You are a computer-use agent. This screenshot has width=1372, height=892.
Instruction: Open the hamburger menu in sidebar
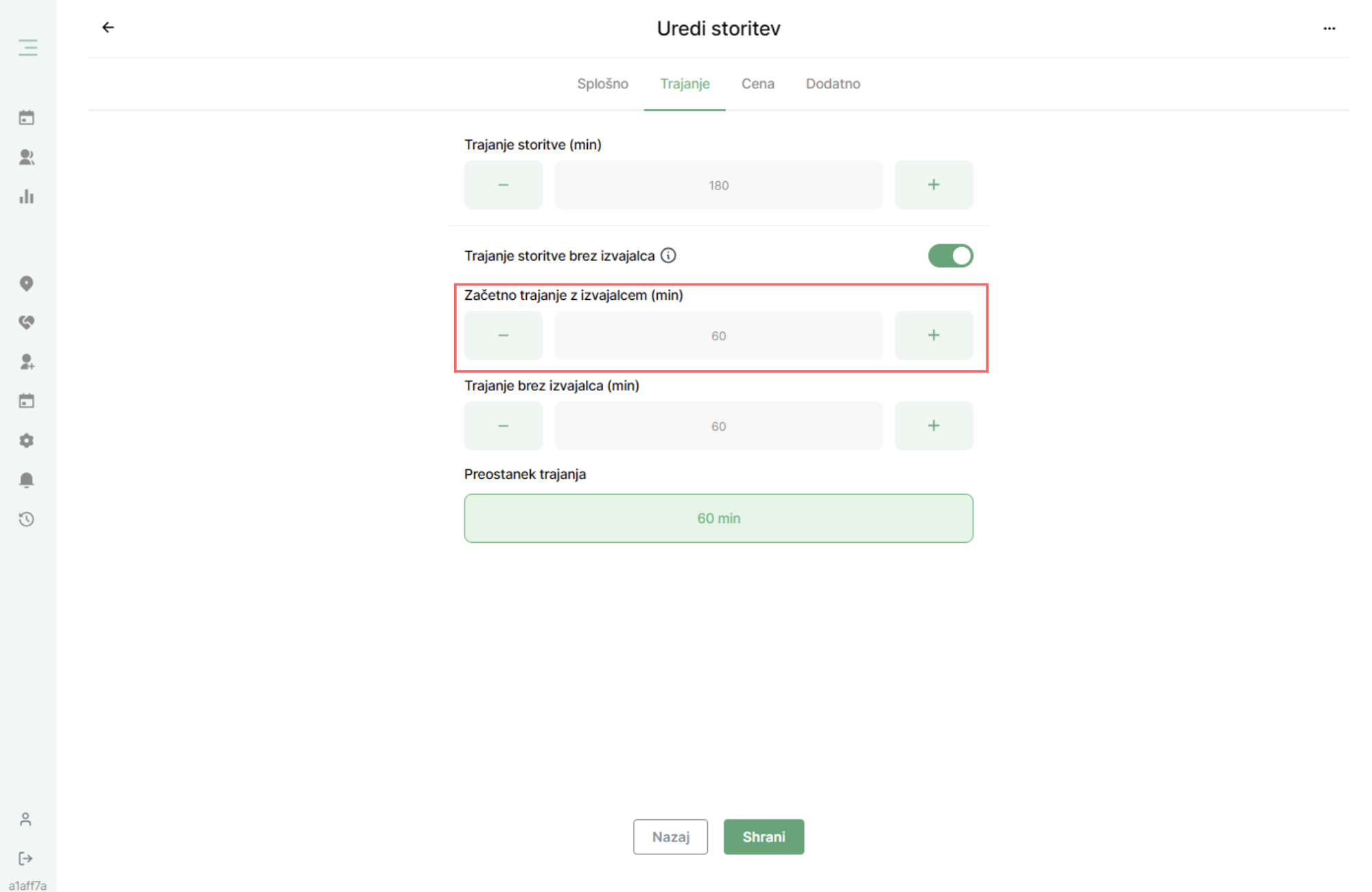(28, 48)
